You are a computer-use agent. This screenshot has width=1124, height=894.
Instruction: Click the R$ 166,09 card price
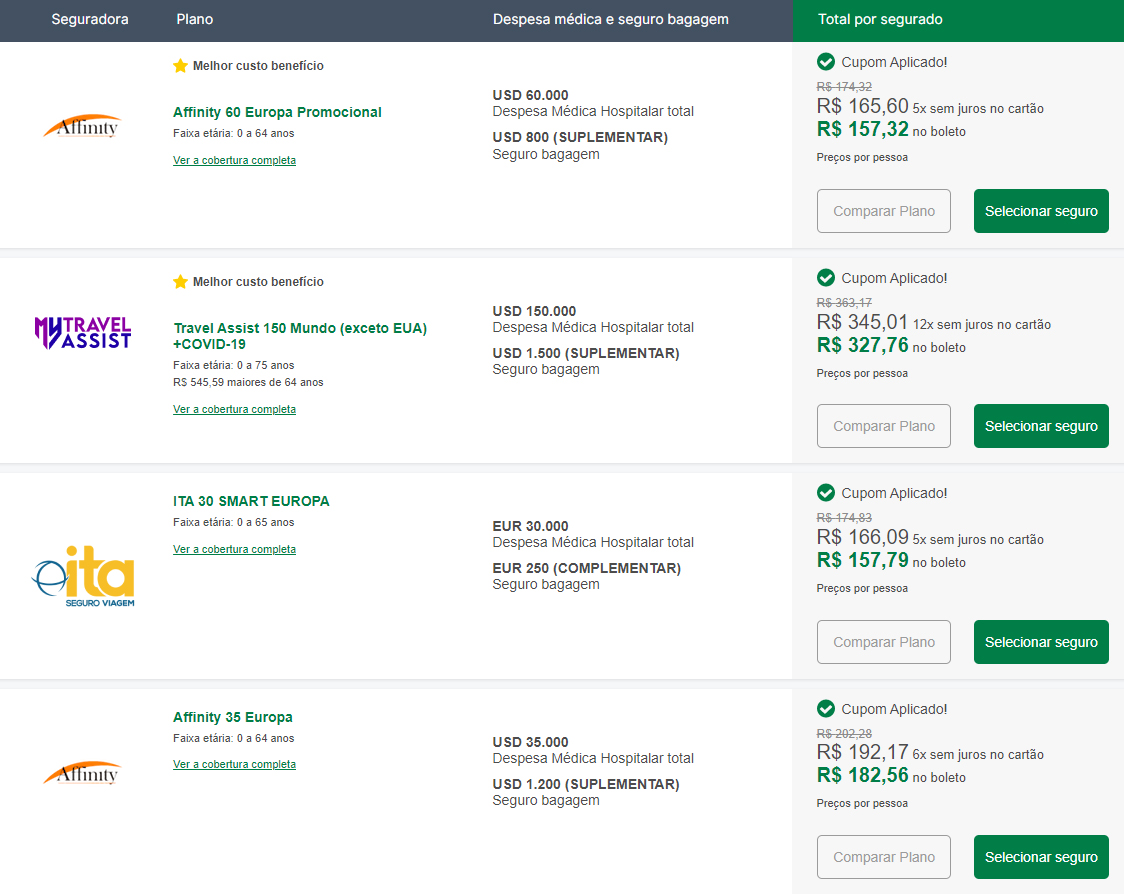(862, 537)
